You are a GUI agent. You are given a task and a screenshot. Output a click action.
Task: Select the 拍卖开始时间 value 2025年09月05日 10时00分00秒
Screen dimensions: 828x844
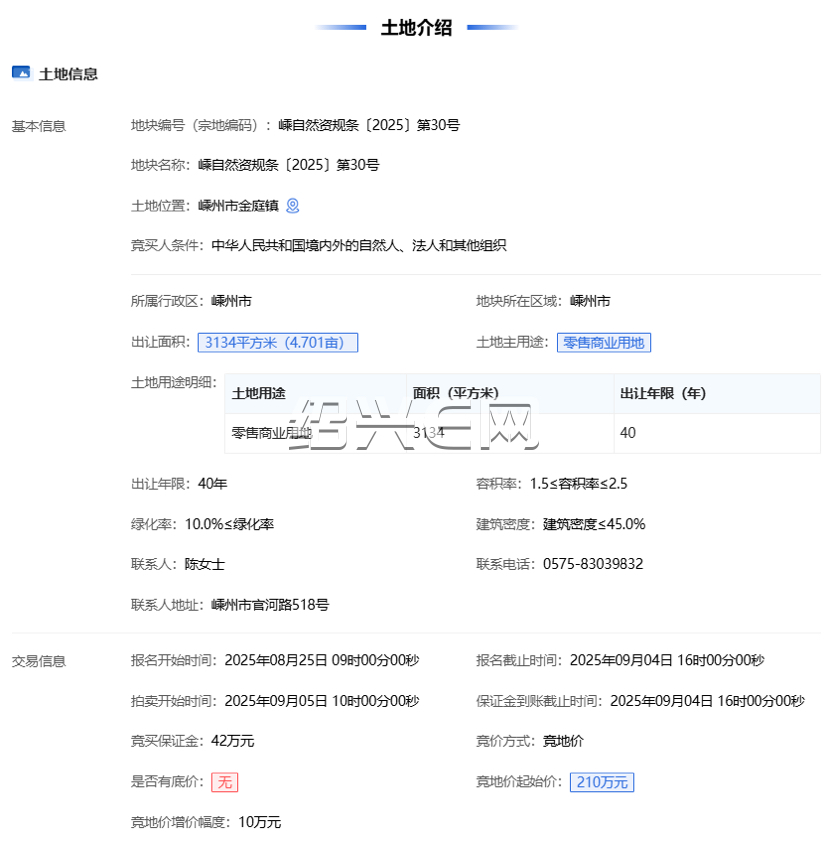[322, 701]
